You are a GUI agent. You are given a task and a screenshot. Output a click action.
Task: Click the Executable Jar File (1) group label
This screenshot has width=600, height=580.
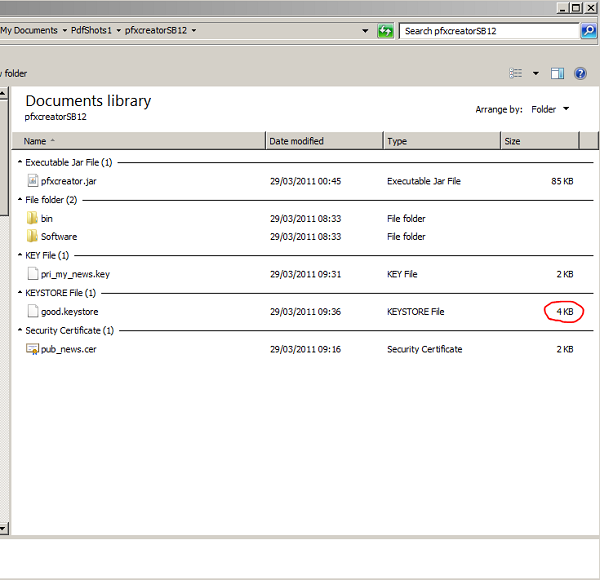(x=68, y=163)
